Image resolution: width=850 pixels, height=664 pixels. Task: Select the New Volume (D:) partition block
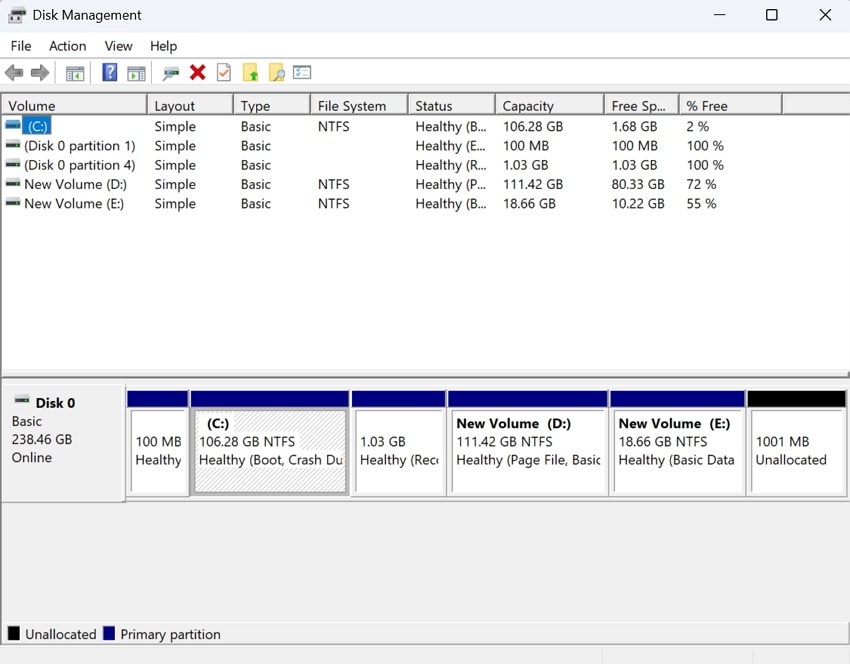(527, 443)
